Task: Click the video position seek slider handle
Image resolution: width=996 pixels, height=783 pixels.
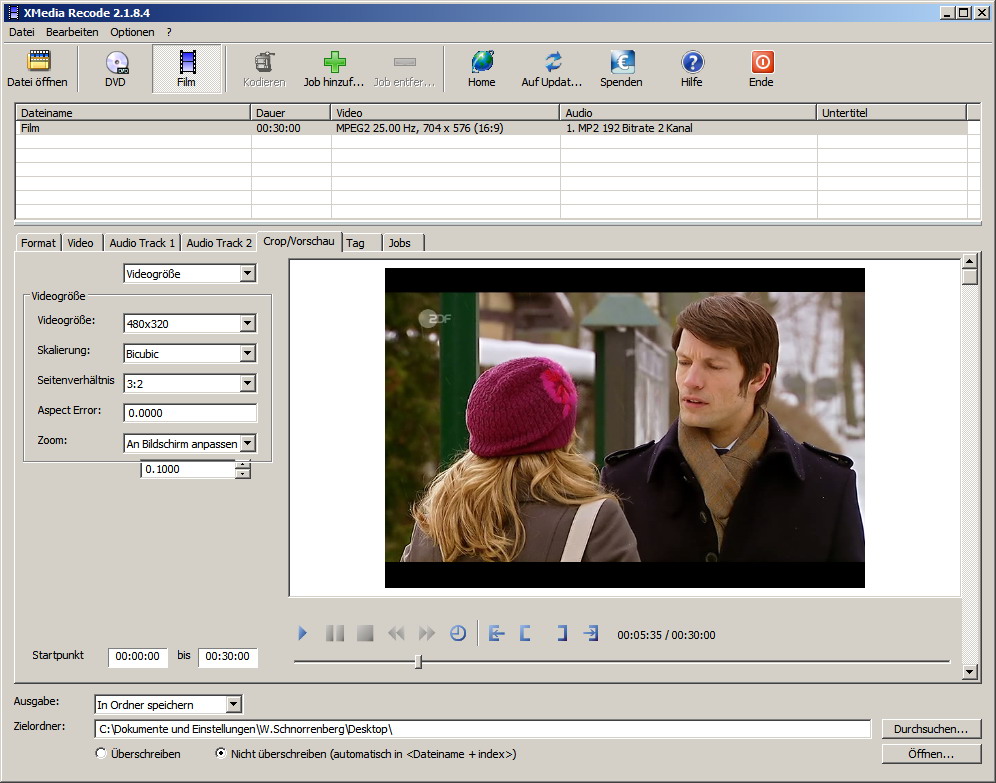Action: point(418,662)
